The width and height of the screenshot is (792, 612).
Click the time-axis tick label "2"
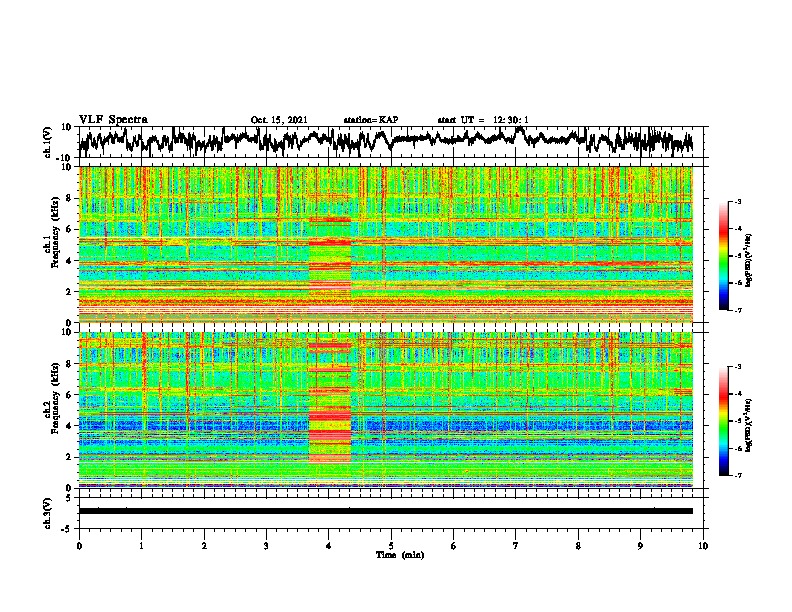point(204,546)
